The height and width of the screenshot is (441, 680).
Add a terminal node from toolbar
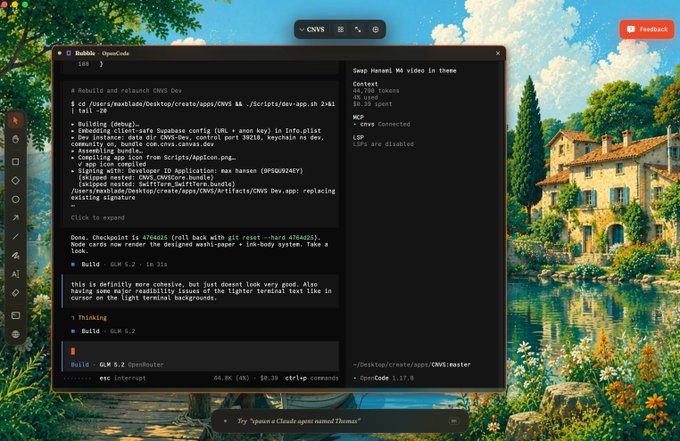coord(16,315)
